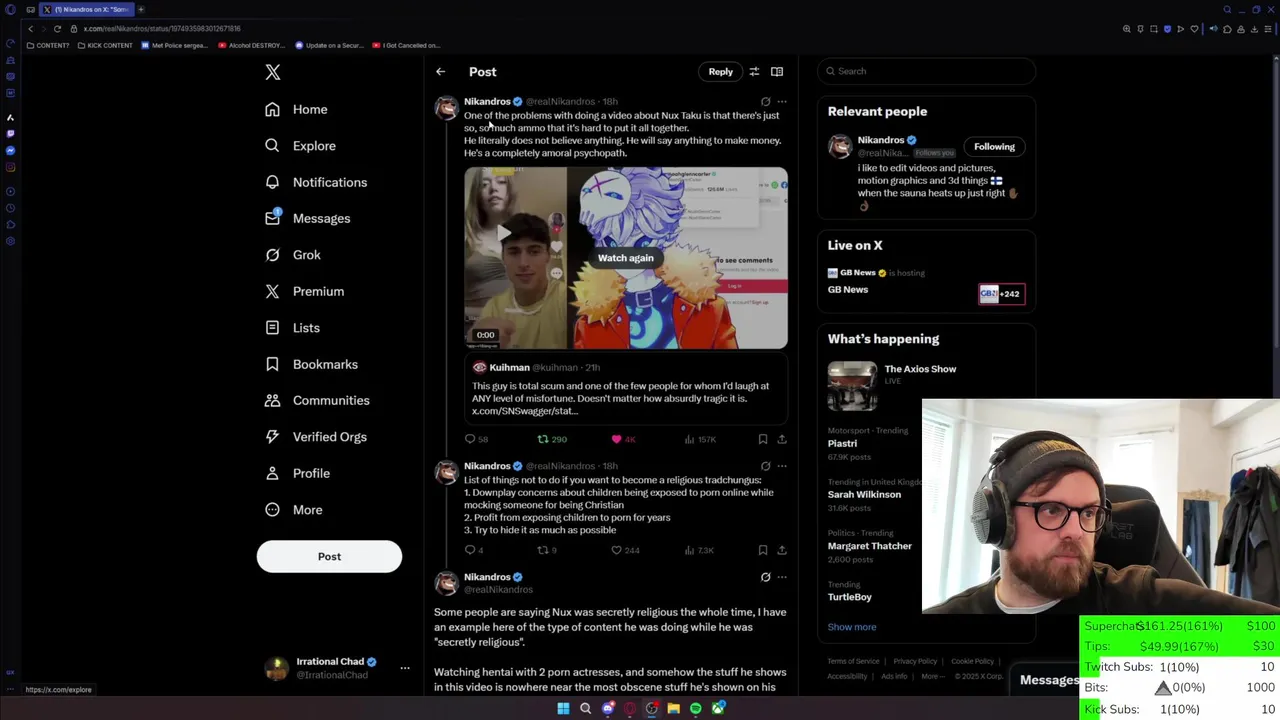Click Watch again on the video
The image size is (1280, 720).
(626, 258)
